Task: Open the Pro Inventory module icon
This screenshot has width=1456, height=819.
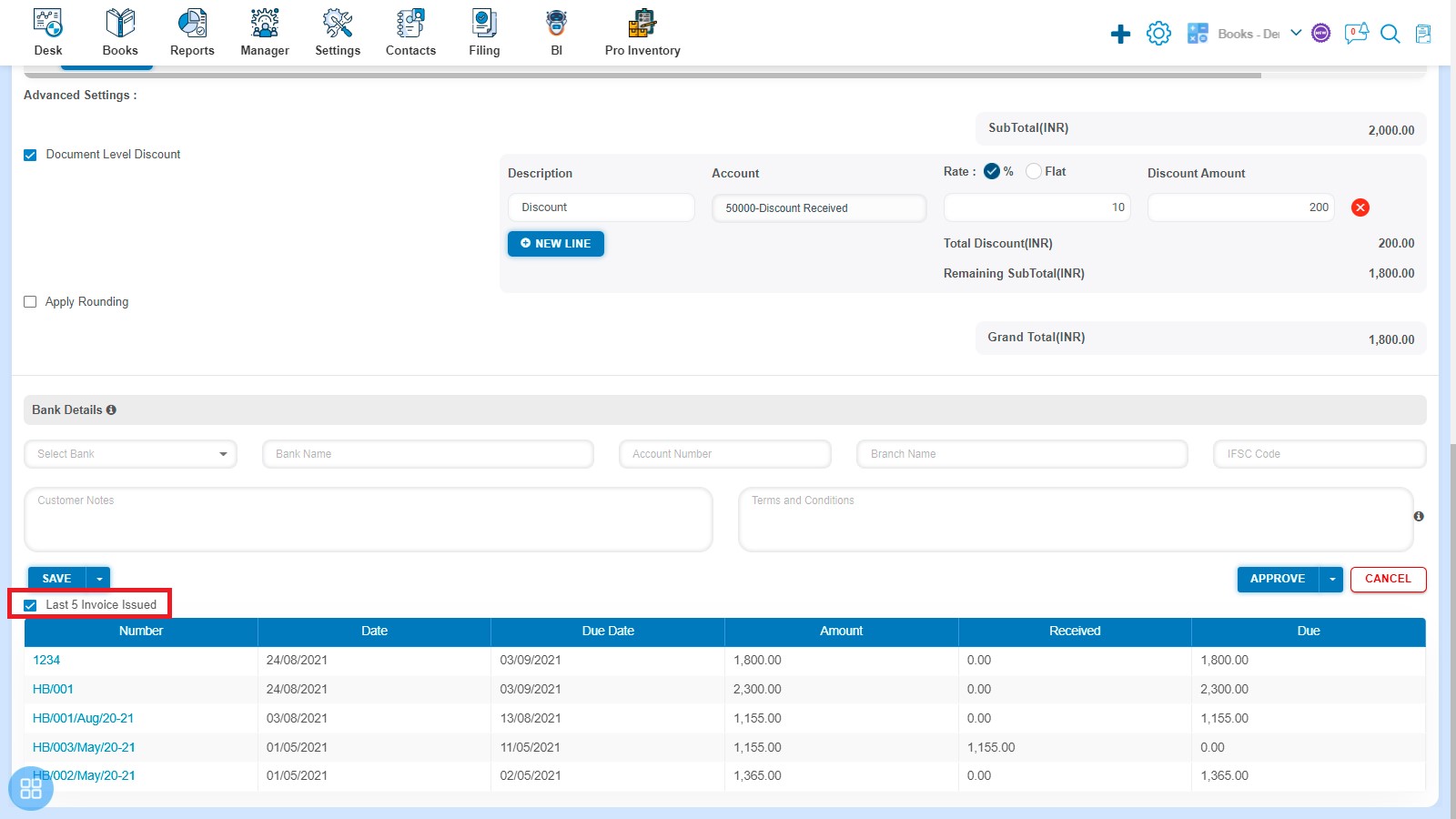Action: [642, 23]
